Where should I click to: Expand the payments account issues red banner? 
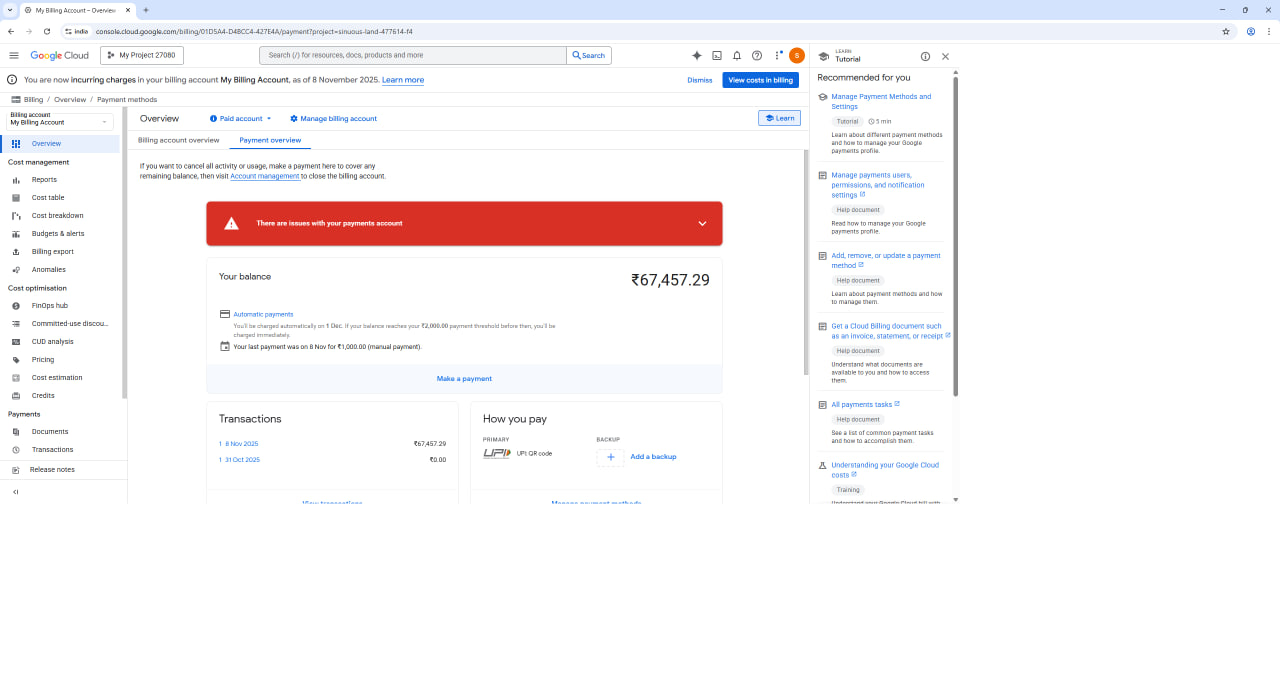pyautogui.click(x=464, y=223)
